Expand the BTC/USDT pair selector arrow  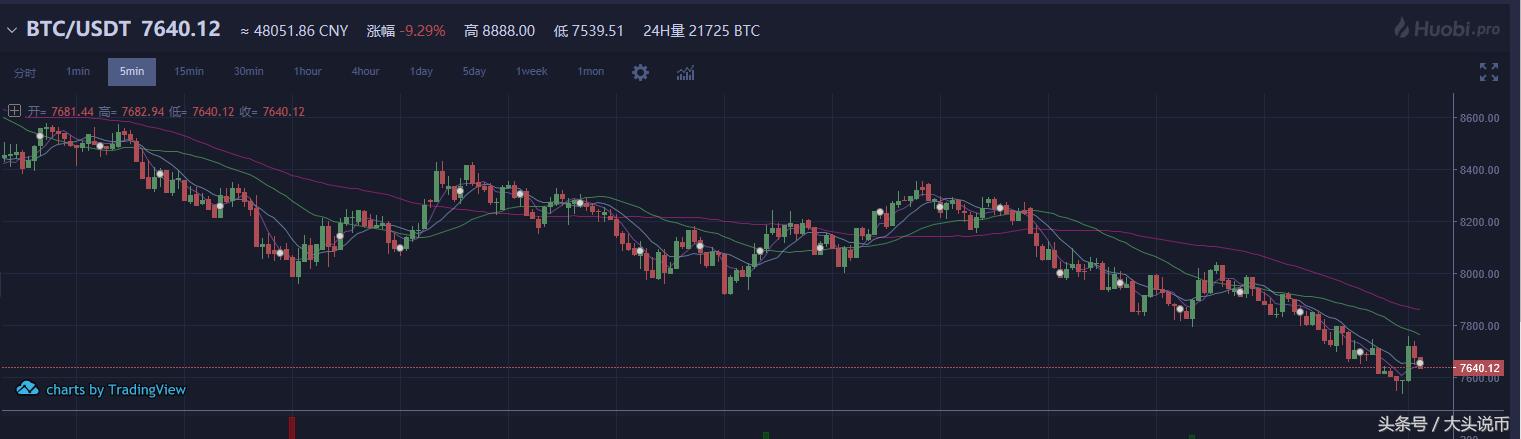tap(12, 30)
